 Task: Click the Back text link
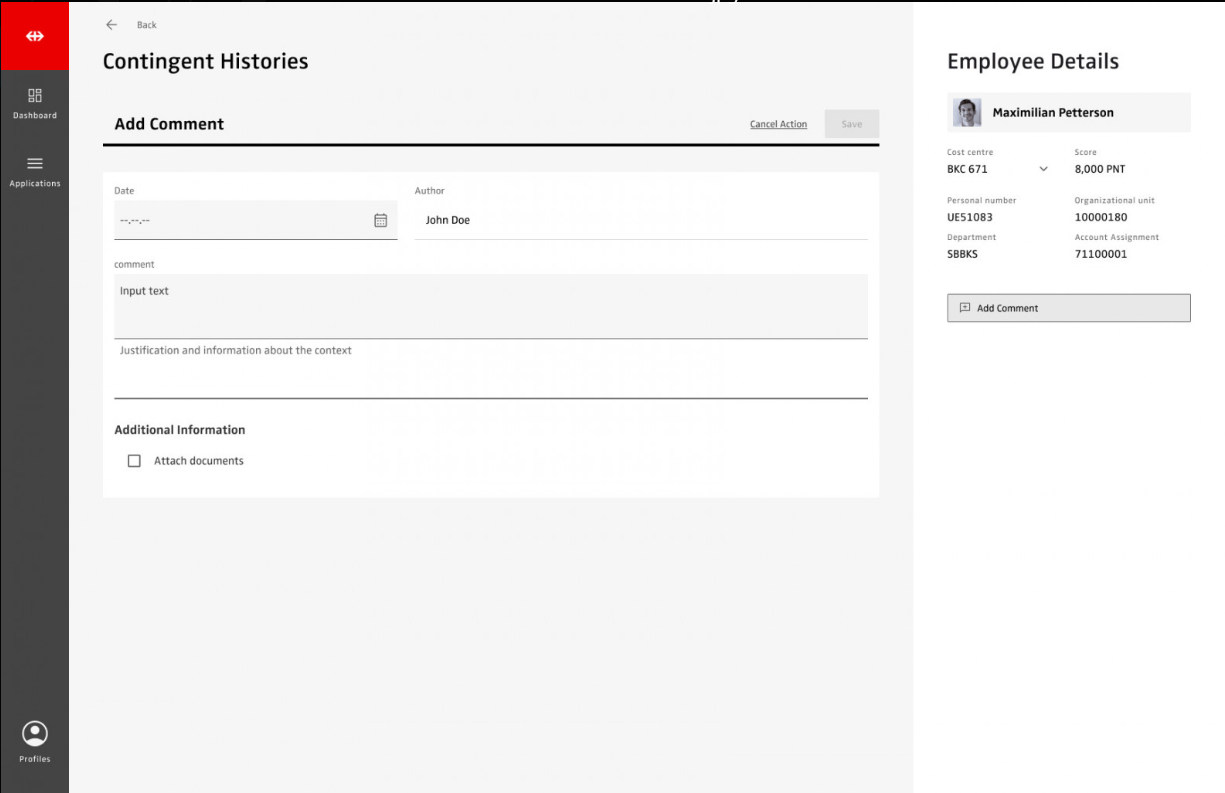pos(147,25)
